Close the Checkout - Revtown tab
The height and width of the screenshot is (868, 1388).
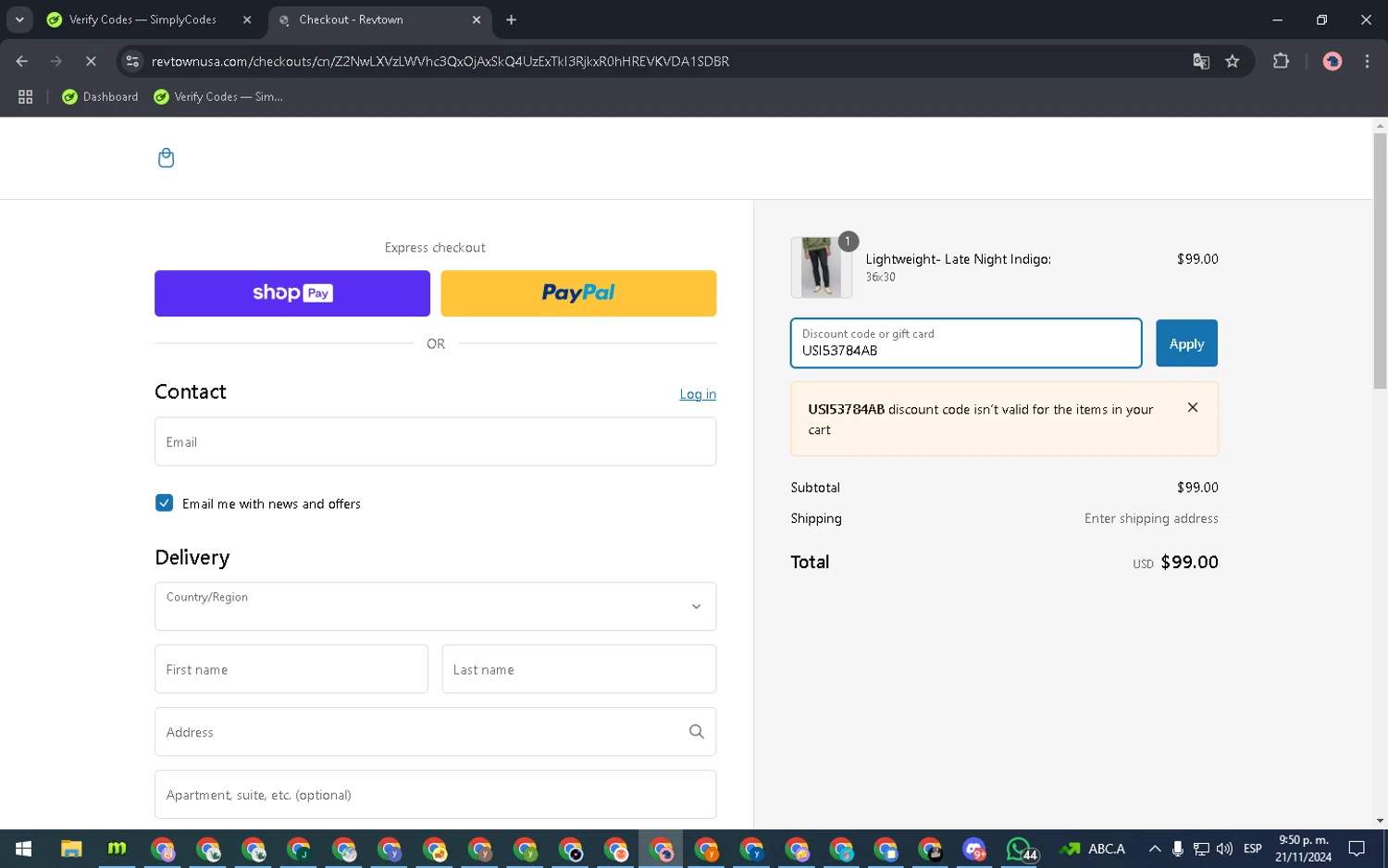[477, 19]
